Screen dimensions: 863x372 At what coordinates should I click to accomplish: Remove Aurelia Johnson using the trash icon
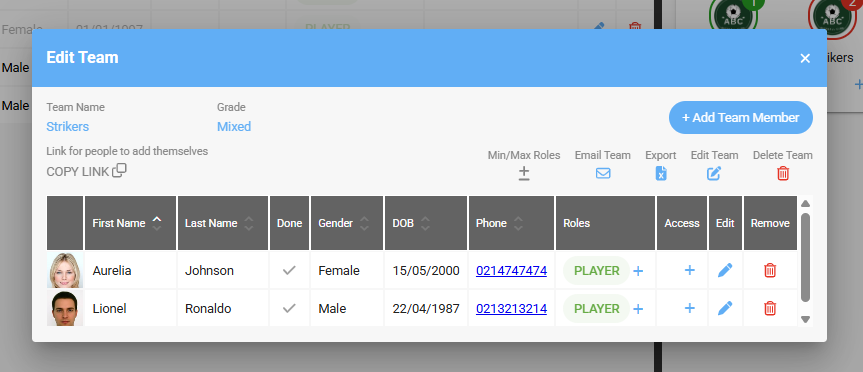pos(770,270)
